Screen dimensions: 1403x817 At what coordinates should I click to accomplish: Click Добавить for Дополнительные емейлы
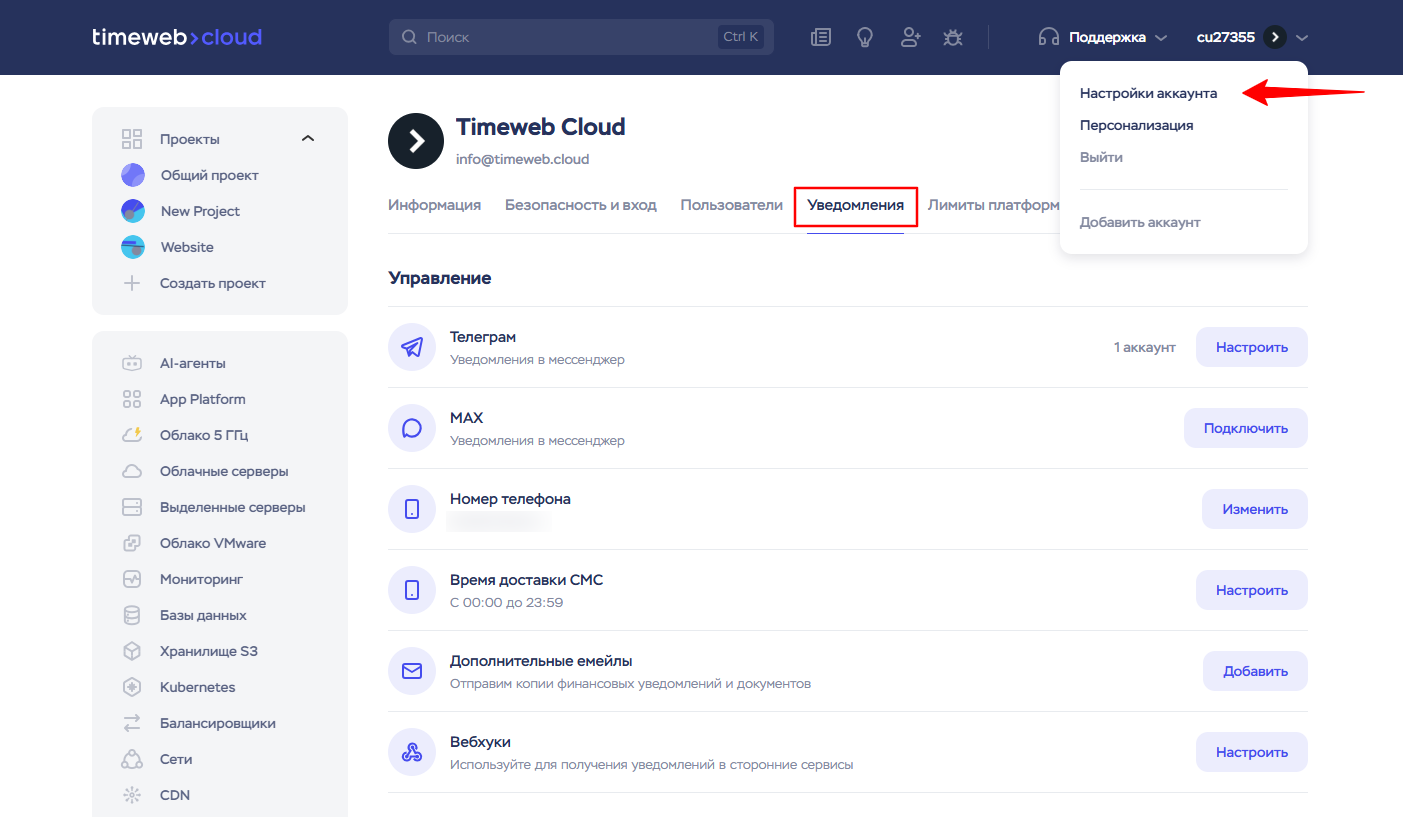coord(1255,671)
